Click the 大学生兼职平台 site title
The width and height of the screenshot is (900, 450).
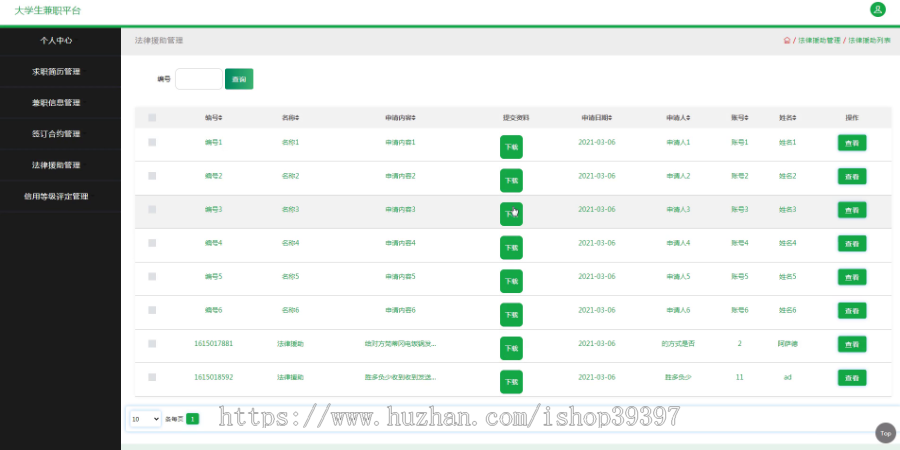coord(48,10)
